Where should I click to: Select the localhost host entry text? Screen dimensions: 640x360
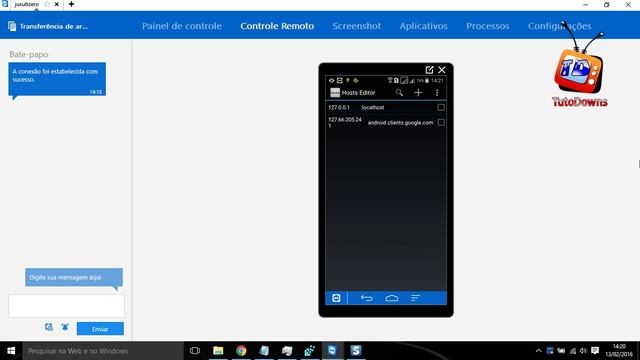(x=373, y=107)
